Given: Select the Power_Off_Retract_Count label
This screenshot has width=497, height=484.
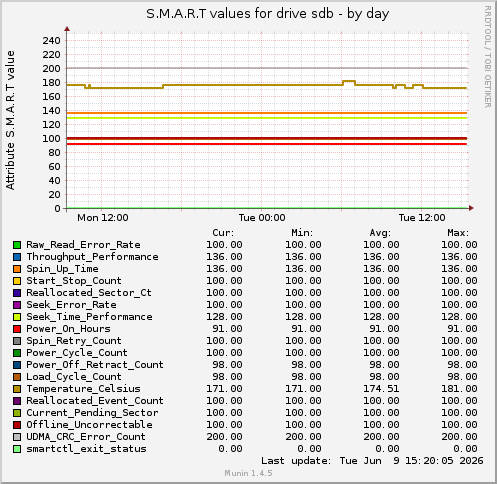Looking at the screenshot, I should [x=95, y=365].
